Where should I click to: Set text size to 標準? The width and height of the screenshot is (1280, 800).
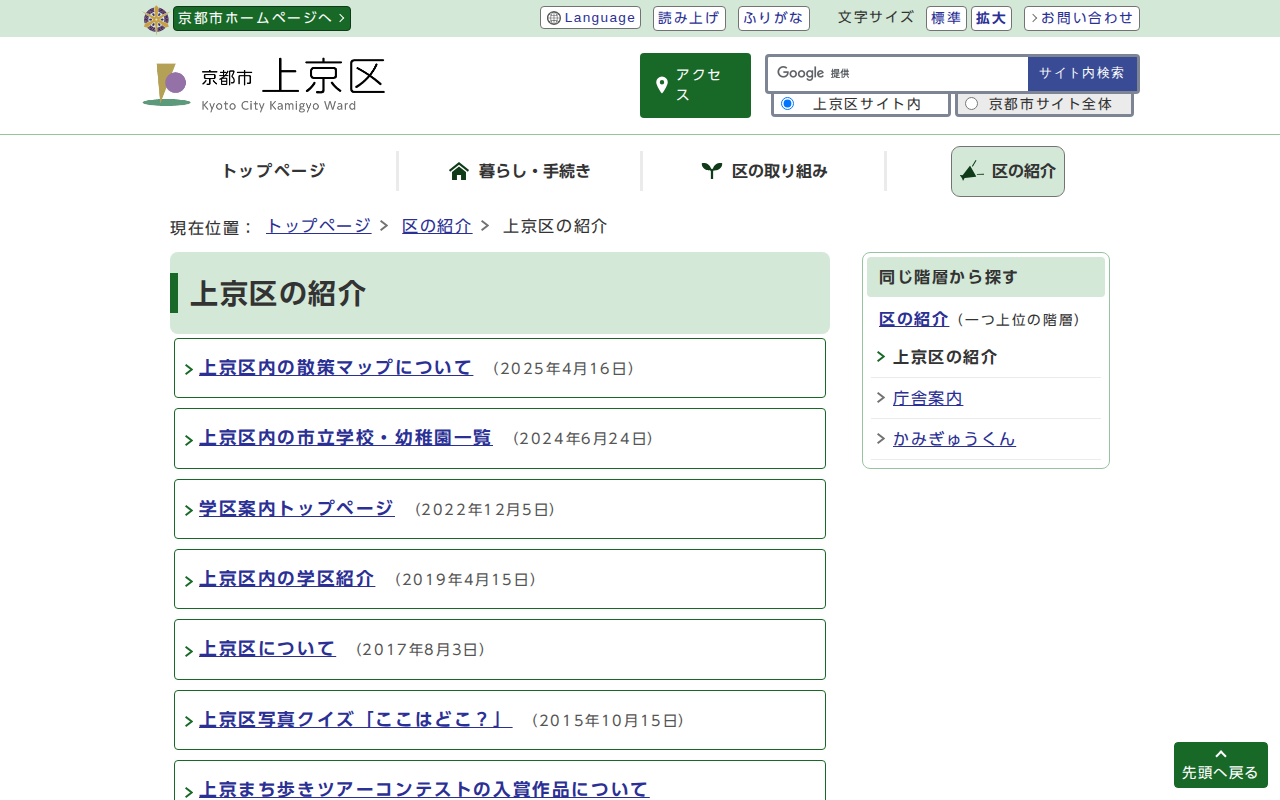coord(946,18)
